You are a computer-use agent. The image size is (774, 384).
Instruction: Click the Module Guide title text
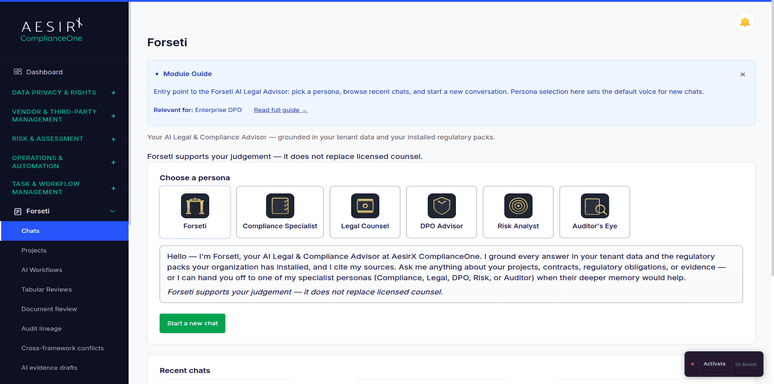(188, 74)
